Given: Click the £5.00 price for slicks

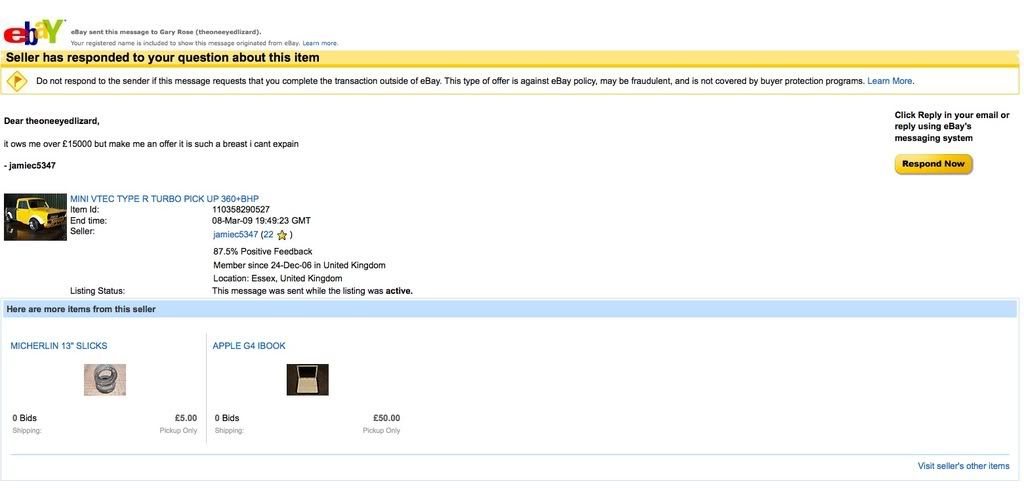Looking at the screenshot, I should [185, 418].
